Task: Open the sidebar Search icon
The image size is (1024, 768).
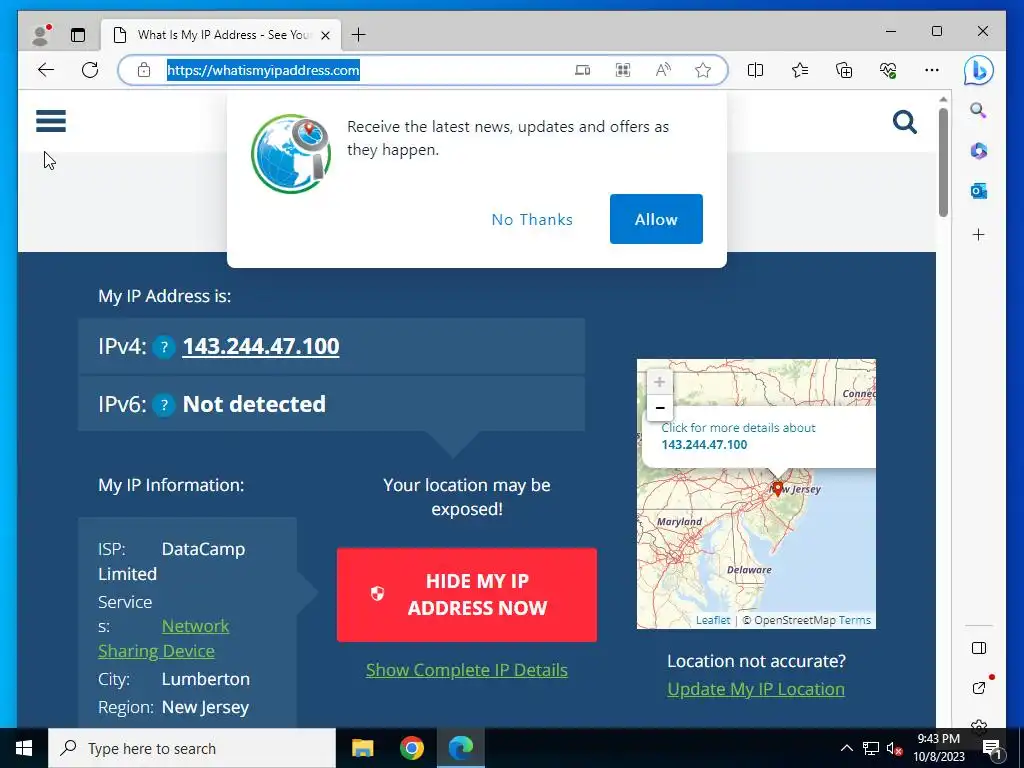Action: tap(978, 110)
